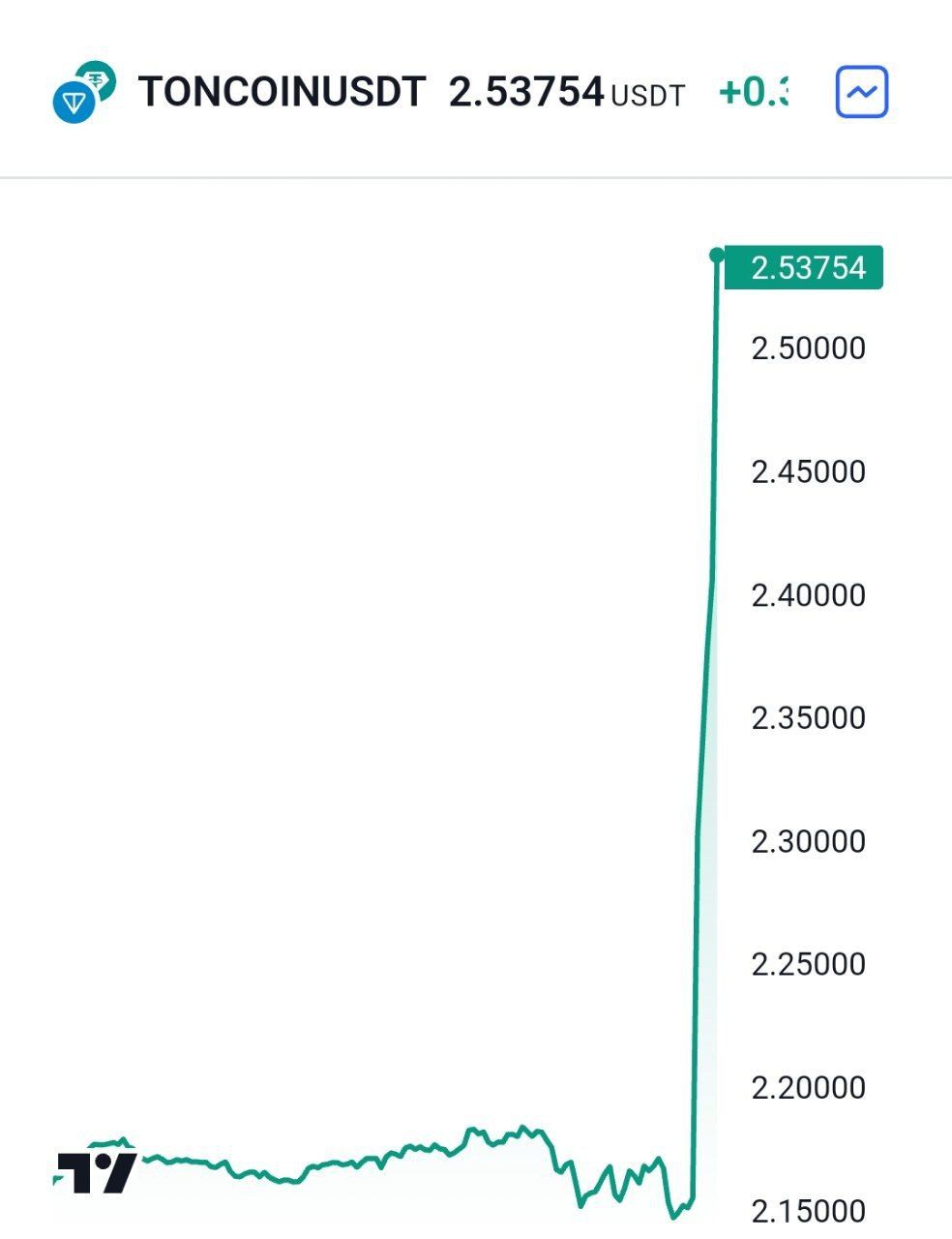The image size is (952, 1239).
Task: Click the green percentage change value
Action: (754, 92)
